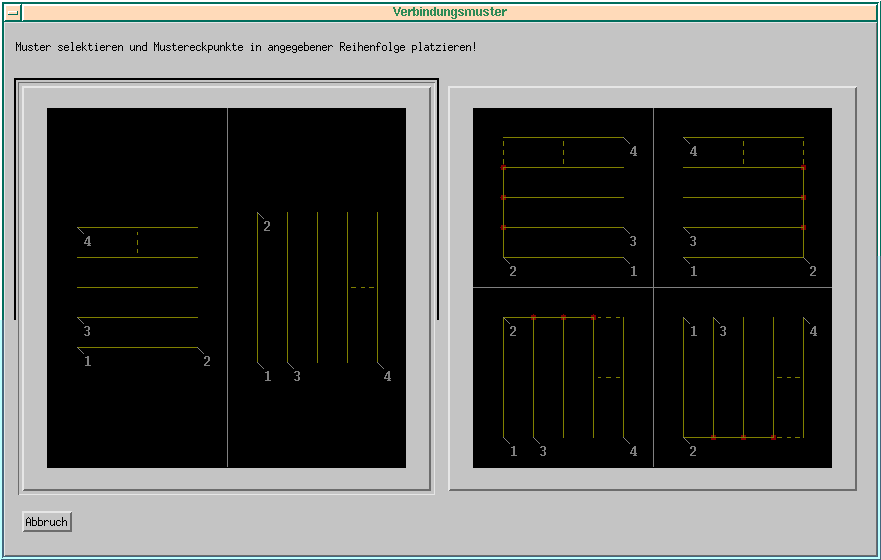
Task: Choose vertical pattern with red points along top
Action: 563,377
